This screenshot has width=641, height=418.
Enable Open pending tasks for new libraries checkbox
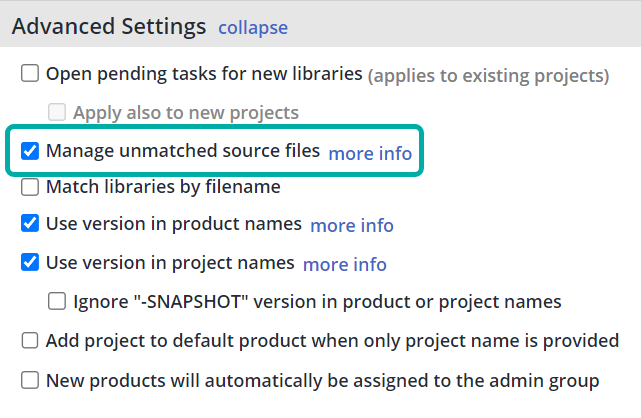click(30, 73)
